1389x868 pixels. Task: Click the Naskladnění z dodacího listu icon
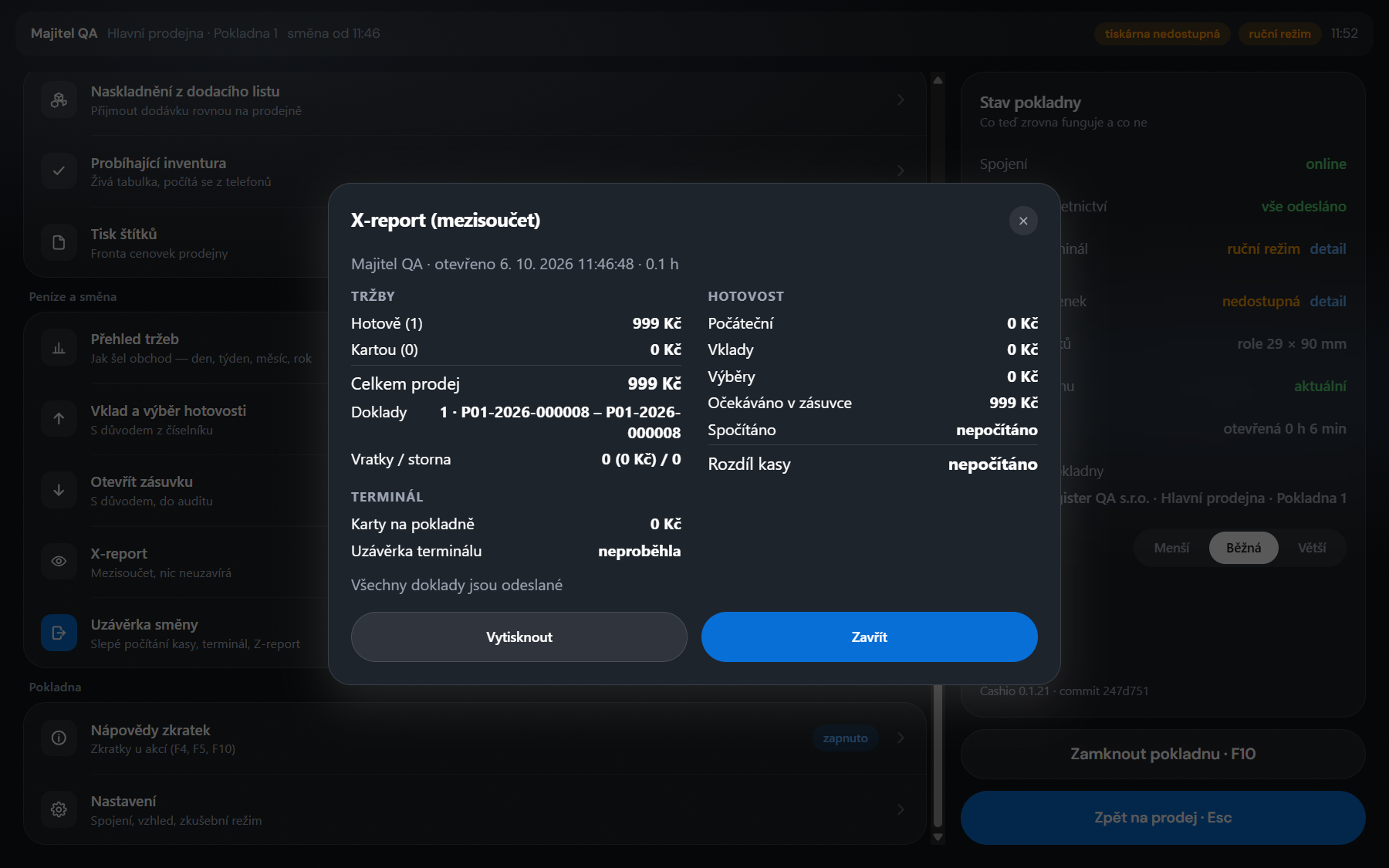click(59, 100)
